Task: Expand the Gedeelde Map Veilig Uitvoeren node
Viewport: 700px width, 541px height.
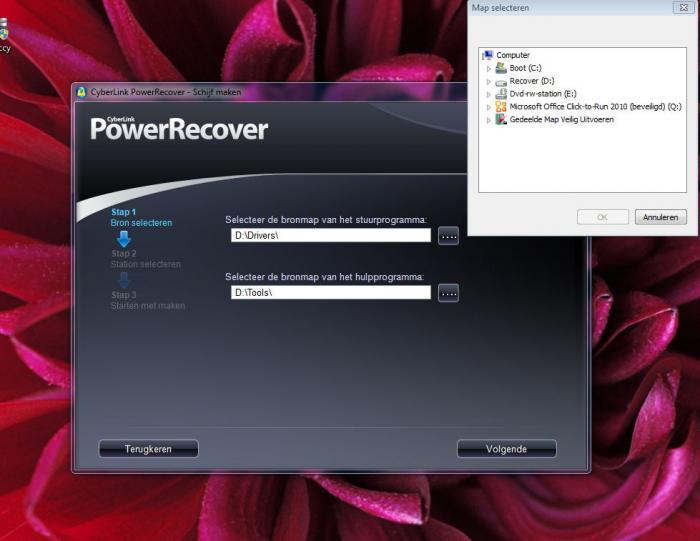Action: click(x=488, y=121)
